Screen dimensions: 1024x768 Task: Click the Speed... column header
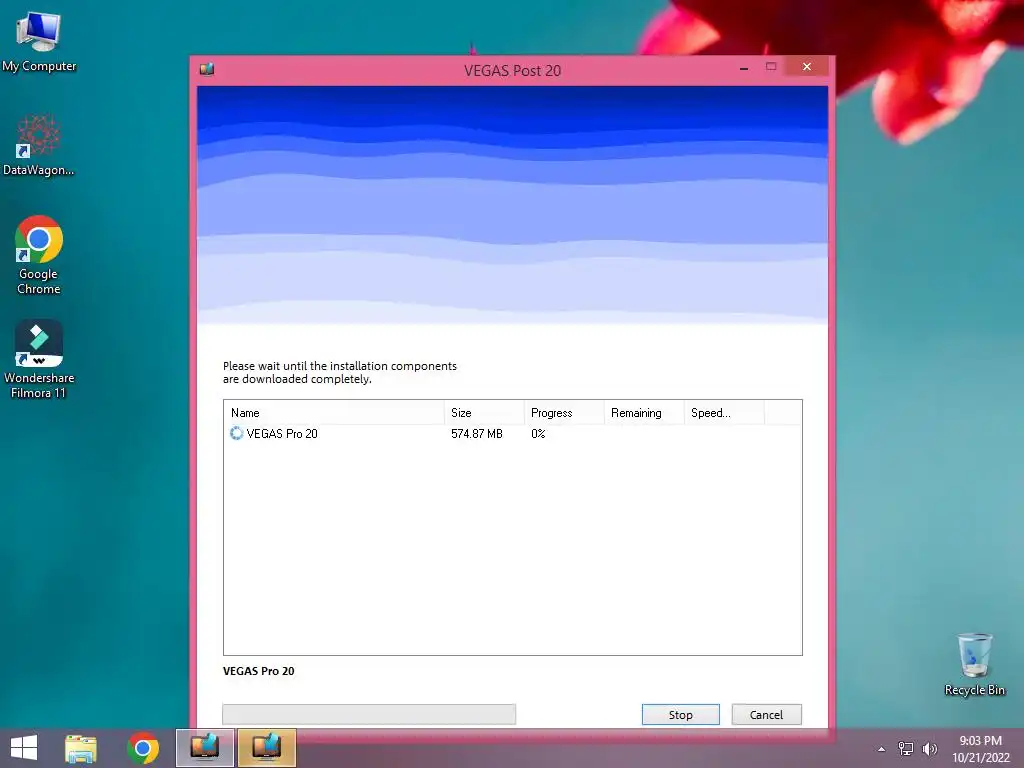724,413
